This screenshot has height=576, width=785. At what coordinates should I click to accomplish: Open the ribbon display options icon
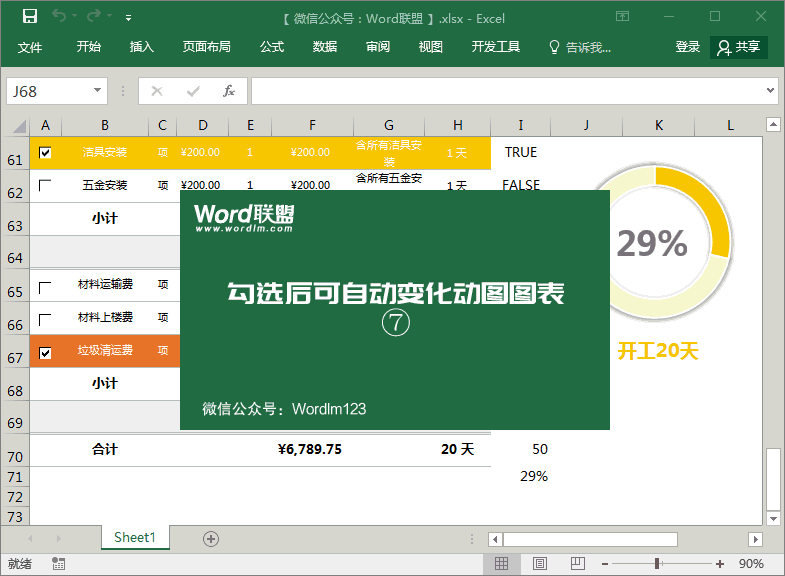622,17
